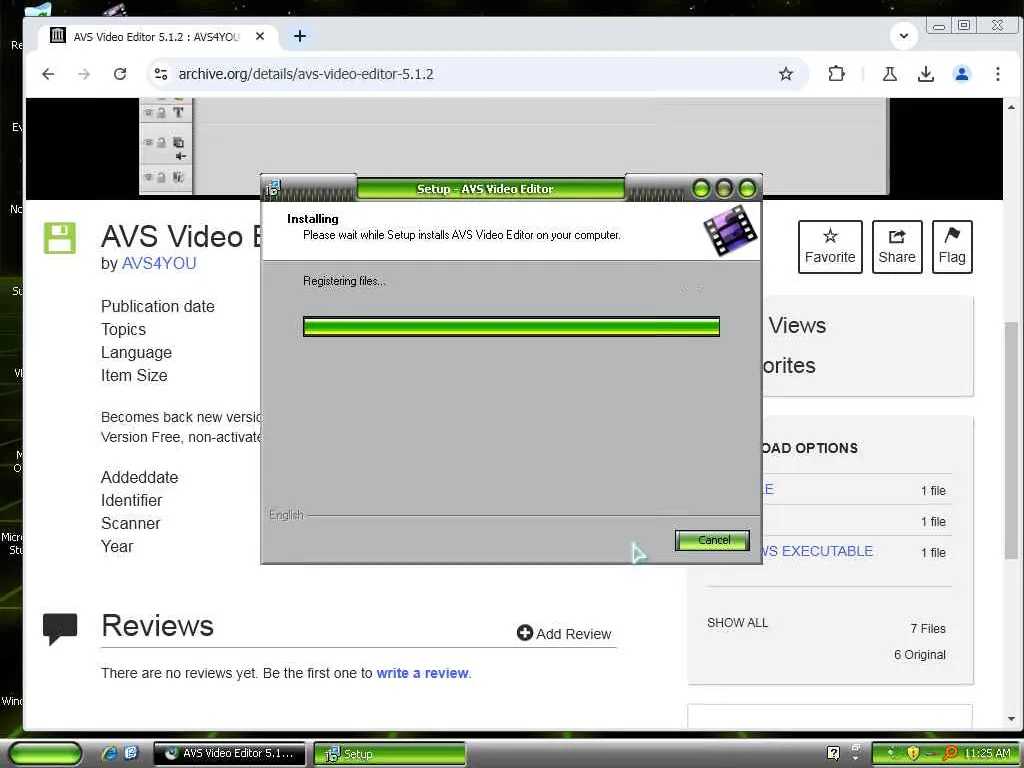Click the Language label
The height and width of the screenshot is (768, 1024).
coord(136,353)
